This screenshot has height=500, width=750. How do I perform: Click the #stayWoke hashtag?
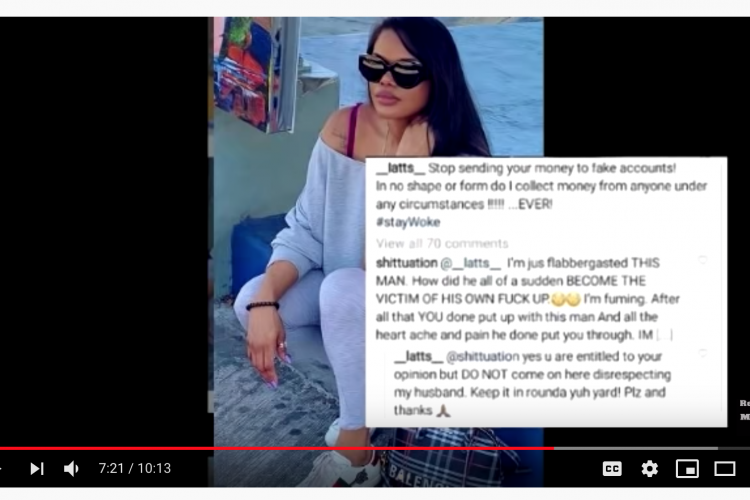tap(408, 222)
